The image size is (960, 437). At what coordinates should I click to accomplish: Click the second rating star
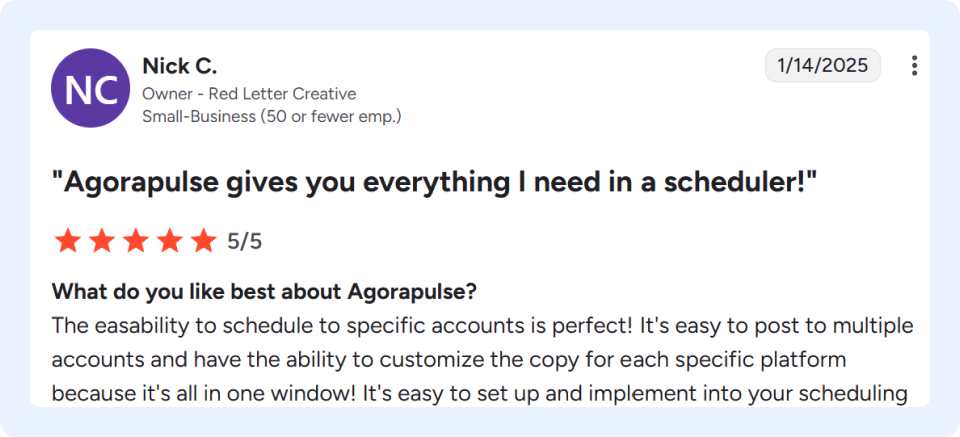pos(102,241)
